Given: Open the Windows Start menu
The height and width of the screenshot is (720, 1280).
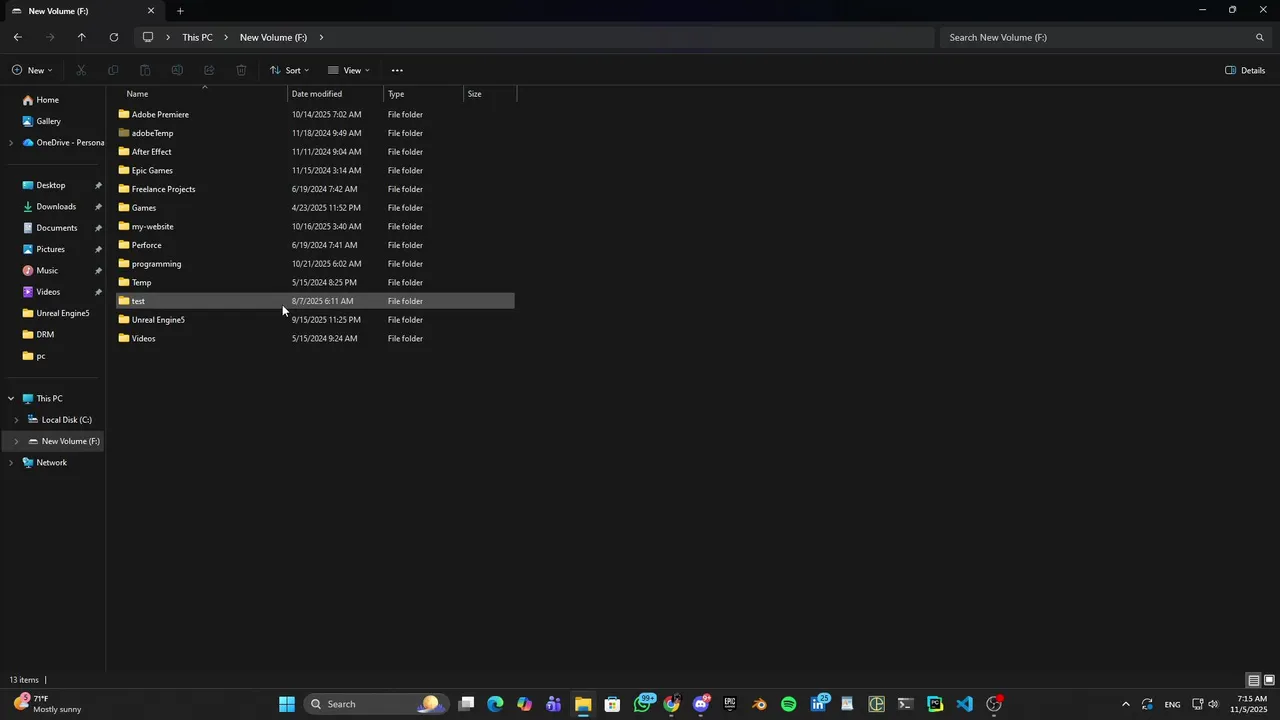Looking at the screenshot, I should coord(287,704).
